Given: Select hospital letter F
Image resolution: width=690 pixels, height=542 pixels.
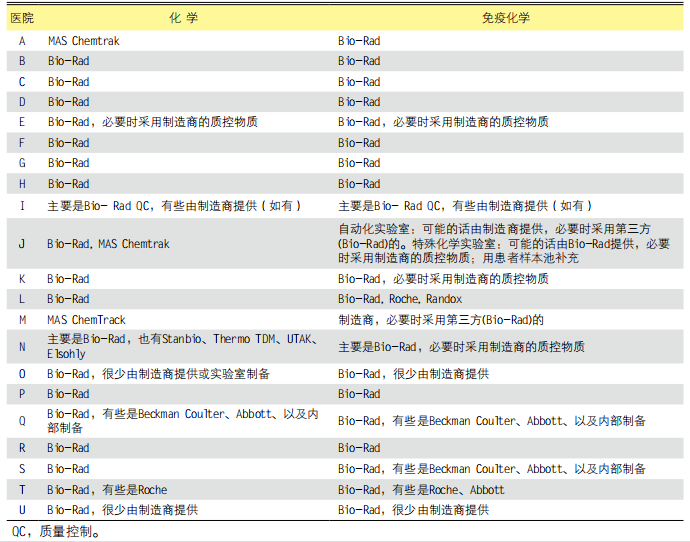Looking at the screenshot, I should [x=22, y=143].
